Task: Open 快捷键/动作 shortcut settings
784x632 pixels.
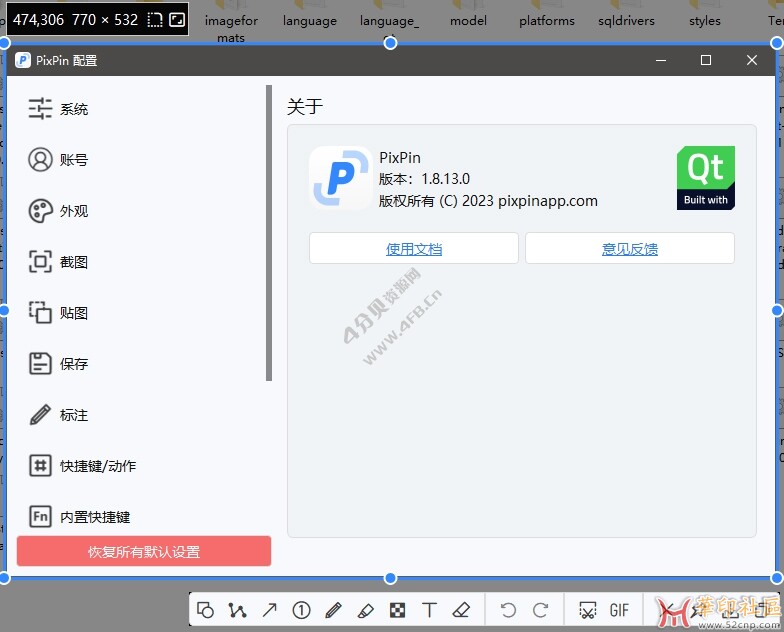Action: point(96,466)
